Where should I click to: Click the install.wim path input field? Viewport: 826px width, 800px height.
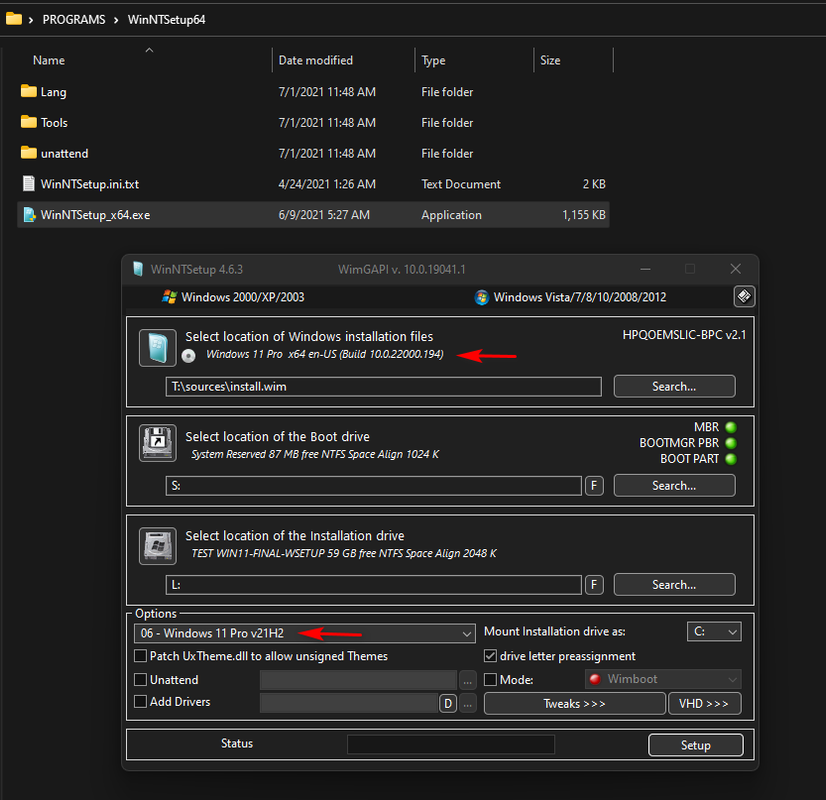pos(384,387)
